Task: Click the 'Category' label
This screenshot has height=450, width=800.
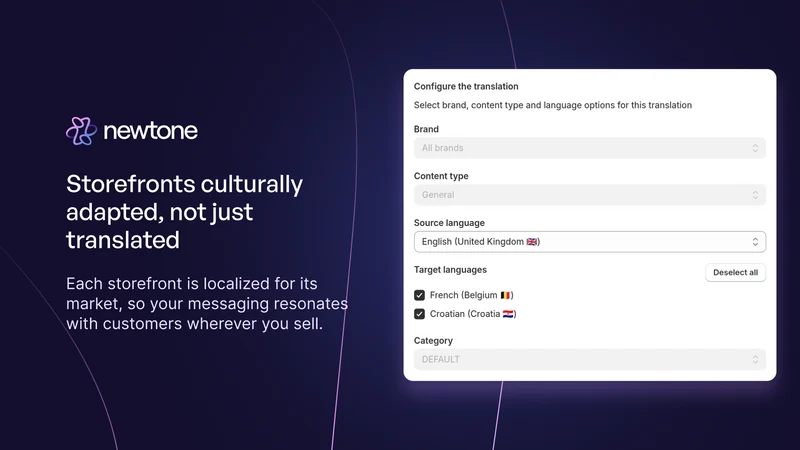Action: 433,341
